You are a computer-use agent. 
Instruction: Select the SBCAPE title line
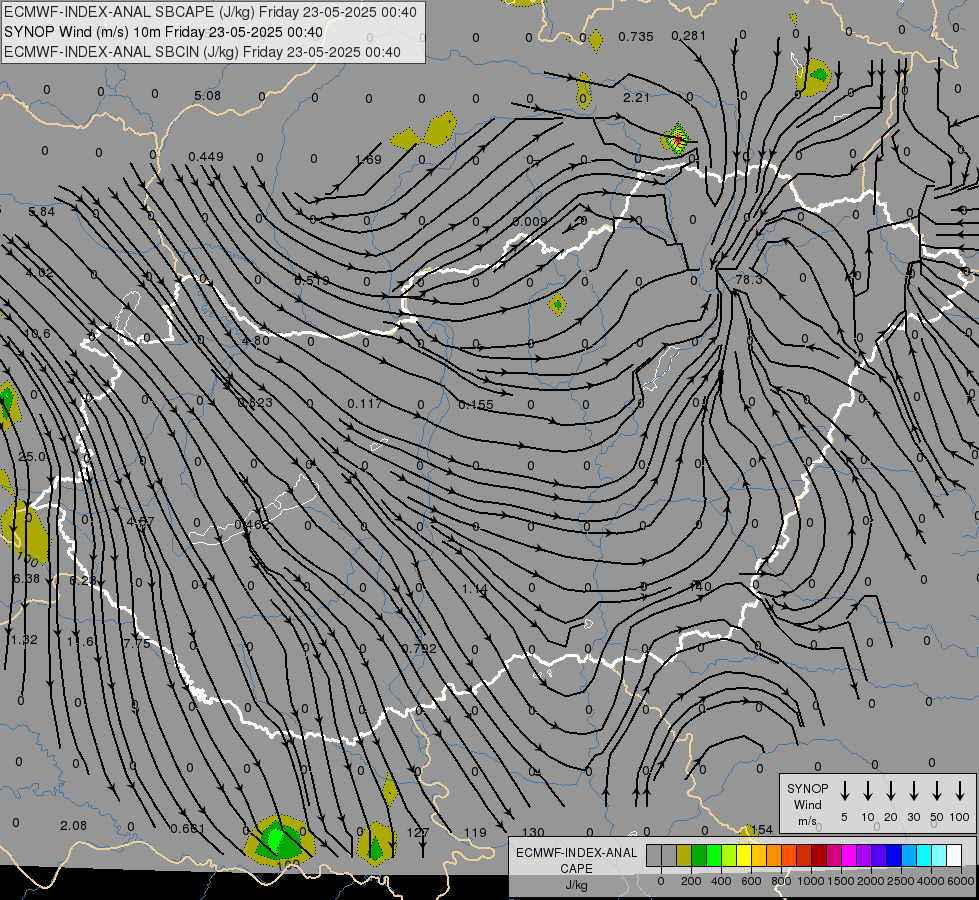coord(210,12)
